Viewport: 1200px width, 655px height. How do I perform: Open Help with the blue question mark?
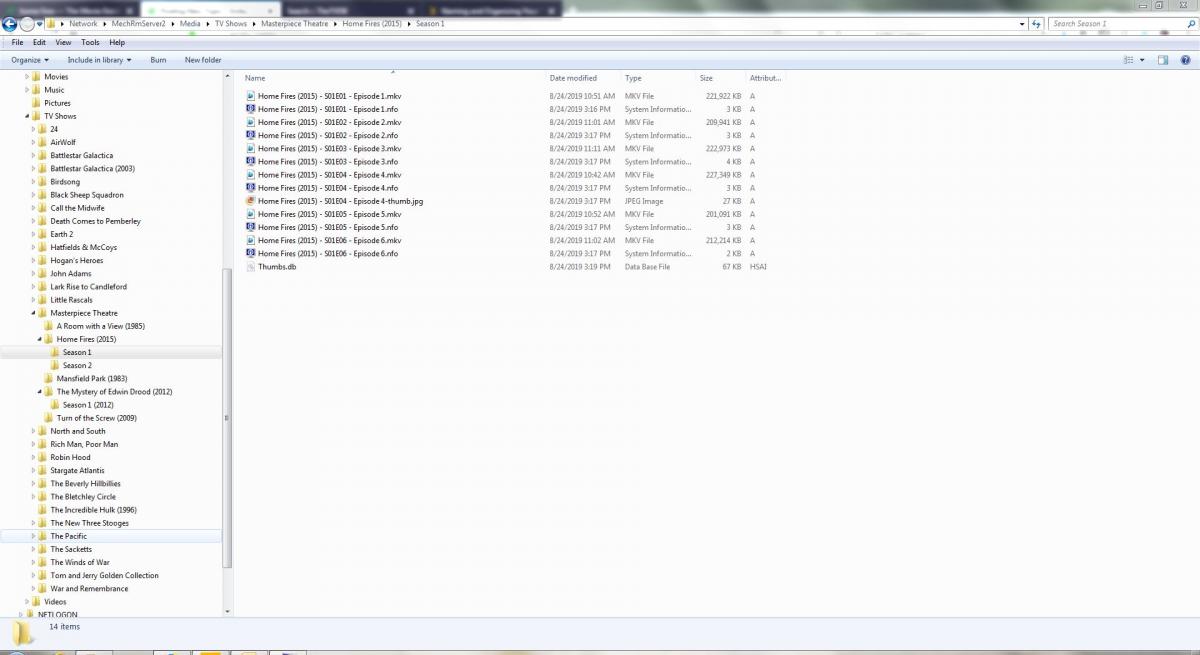point(1187,60)
